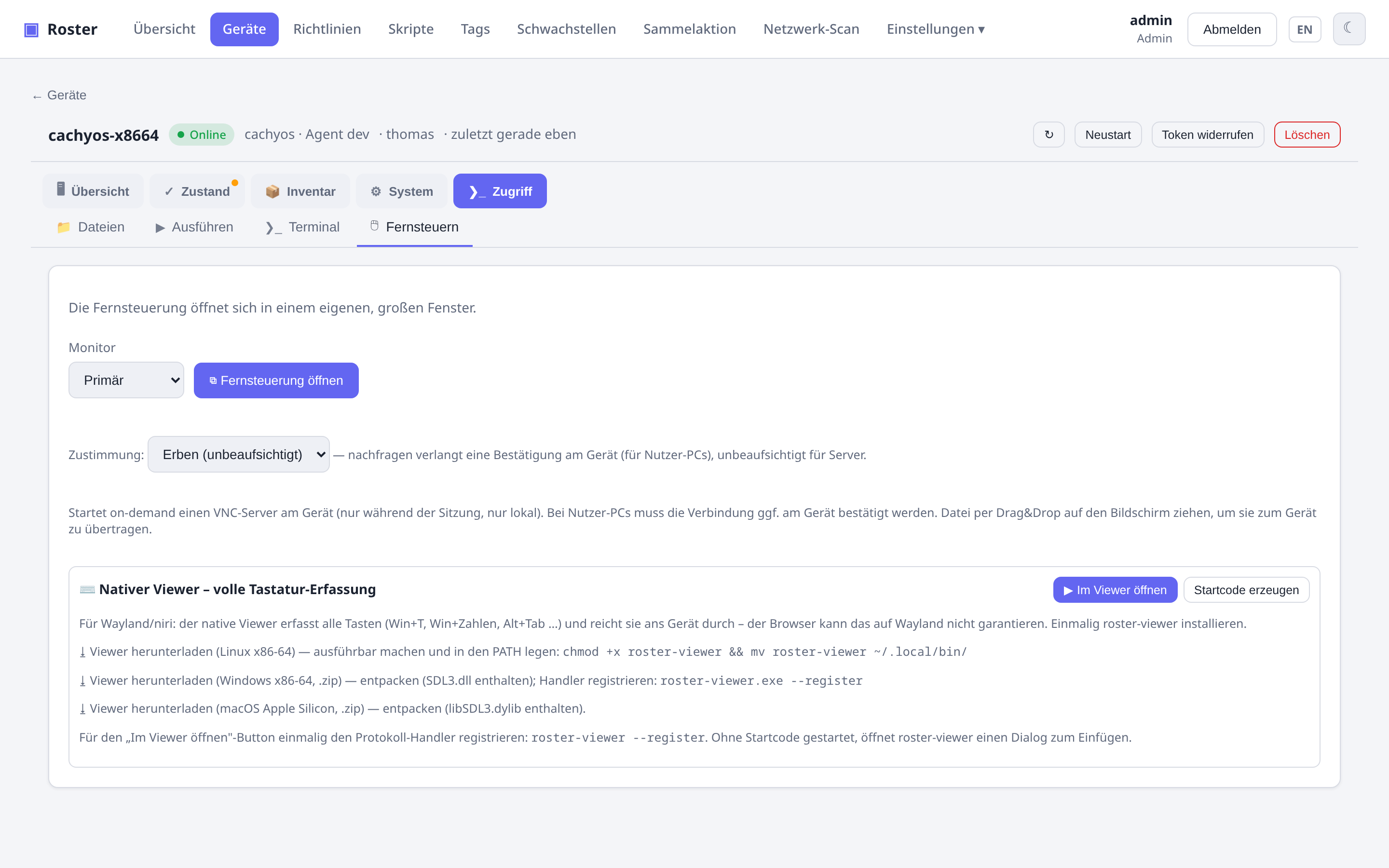Click the device name cachyos-x8664
Viewport: 1389px width, 868px height.
pyautogui.click(x=103, y=135)
